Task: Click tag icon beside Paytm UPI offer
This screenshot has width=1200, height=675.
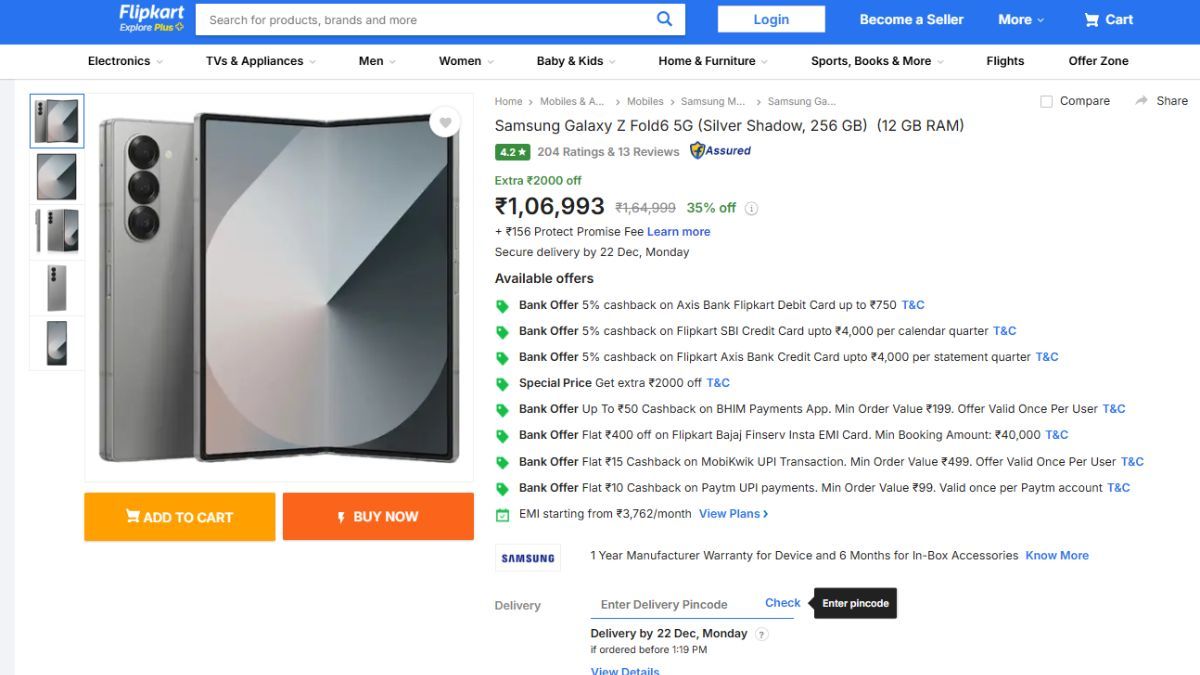Action: point(502,489)
